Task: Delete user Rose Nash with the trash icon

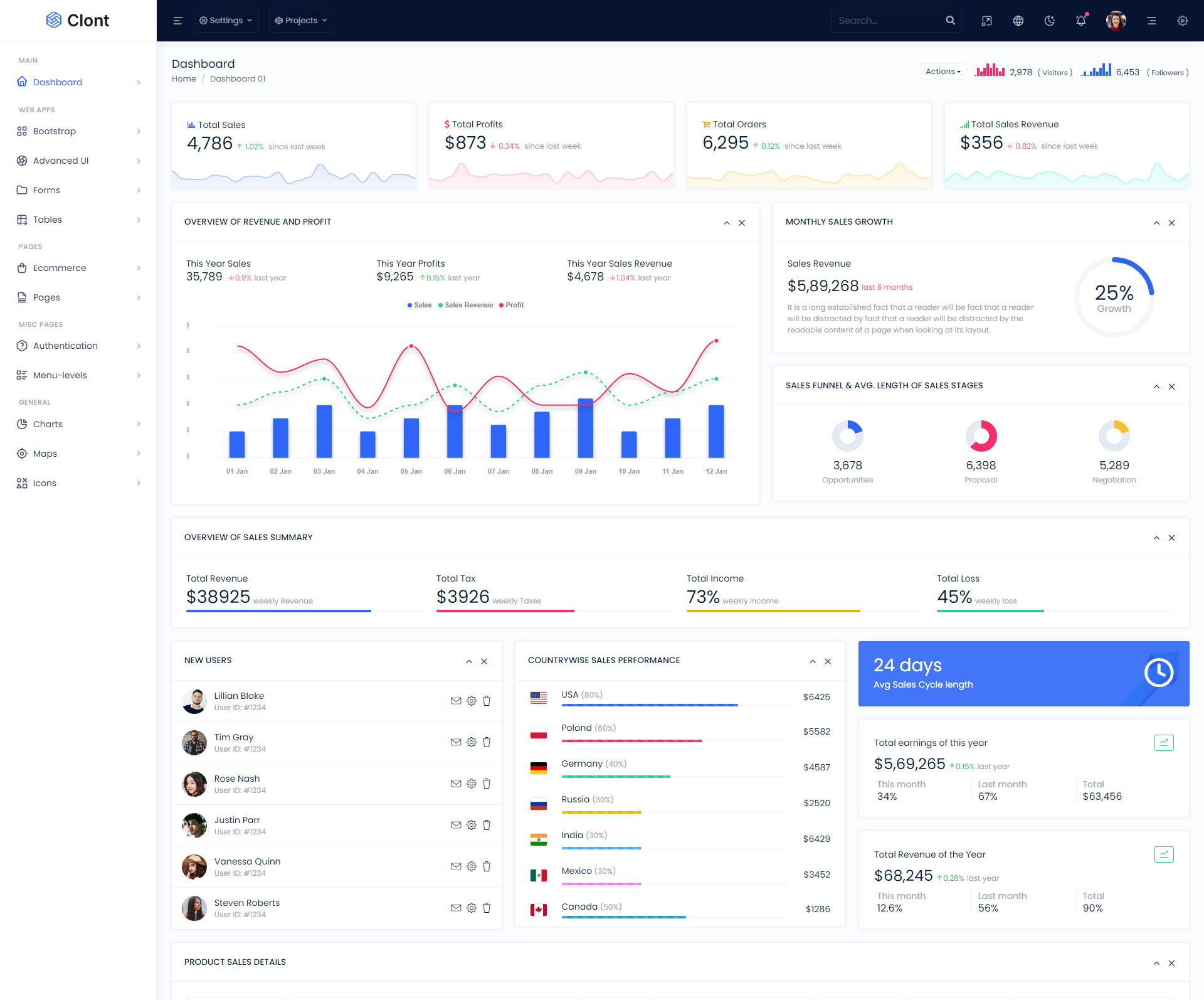Action: [x=487, y=784]
